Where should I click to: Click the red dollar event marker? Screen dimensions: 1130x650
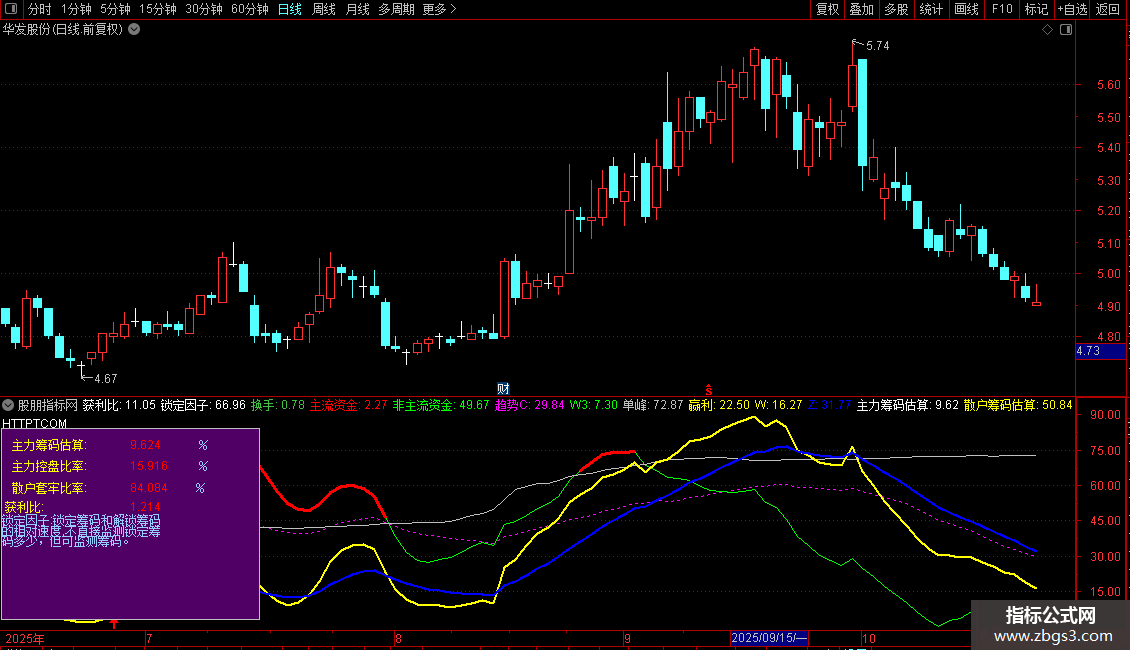[x=709, y=388]
